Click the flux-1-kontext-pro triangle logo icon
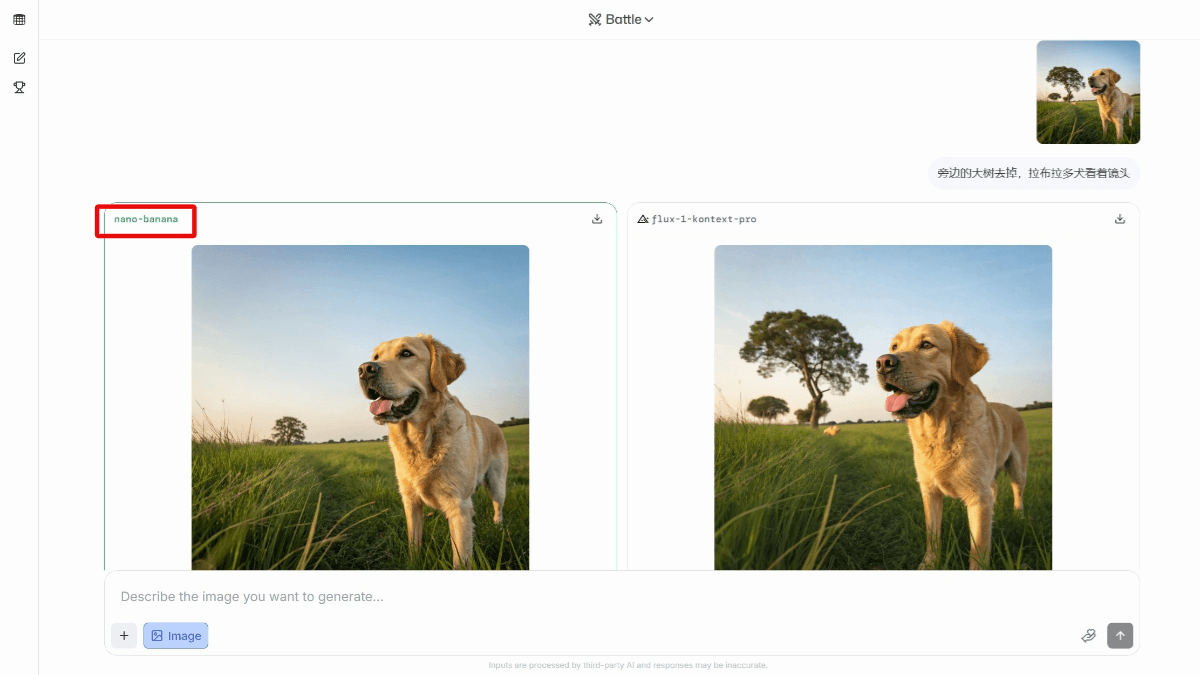Viewport: 1200px width, 675px height. (643, 219)
